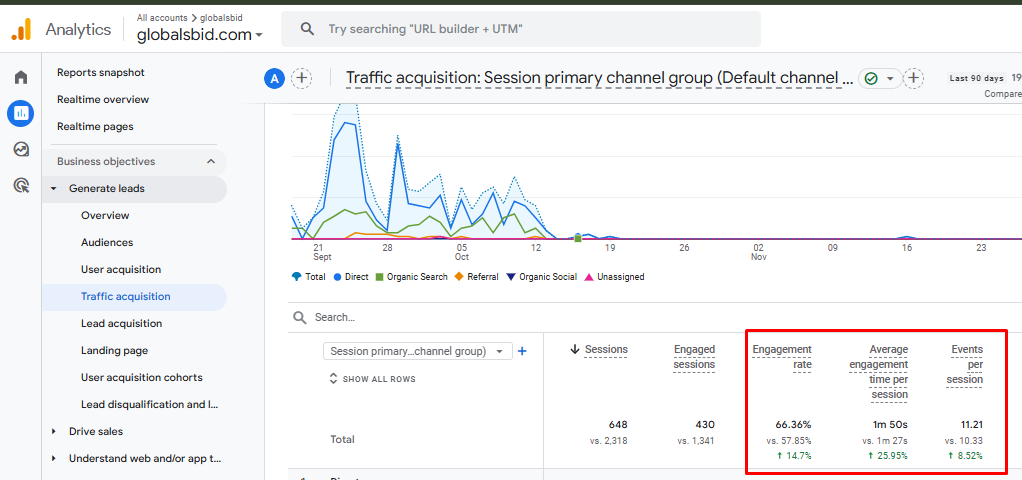Click the Analytics logo
Viewport: 1022px width, 480px height.
(21, 30)
